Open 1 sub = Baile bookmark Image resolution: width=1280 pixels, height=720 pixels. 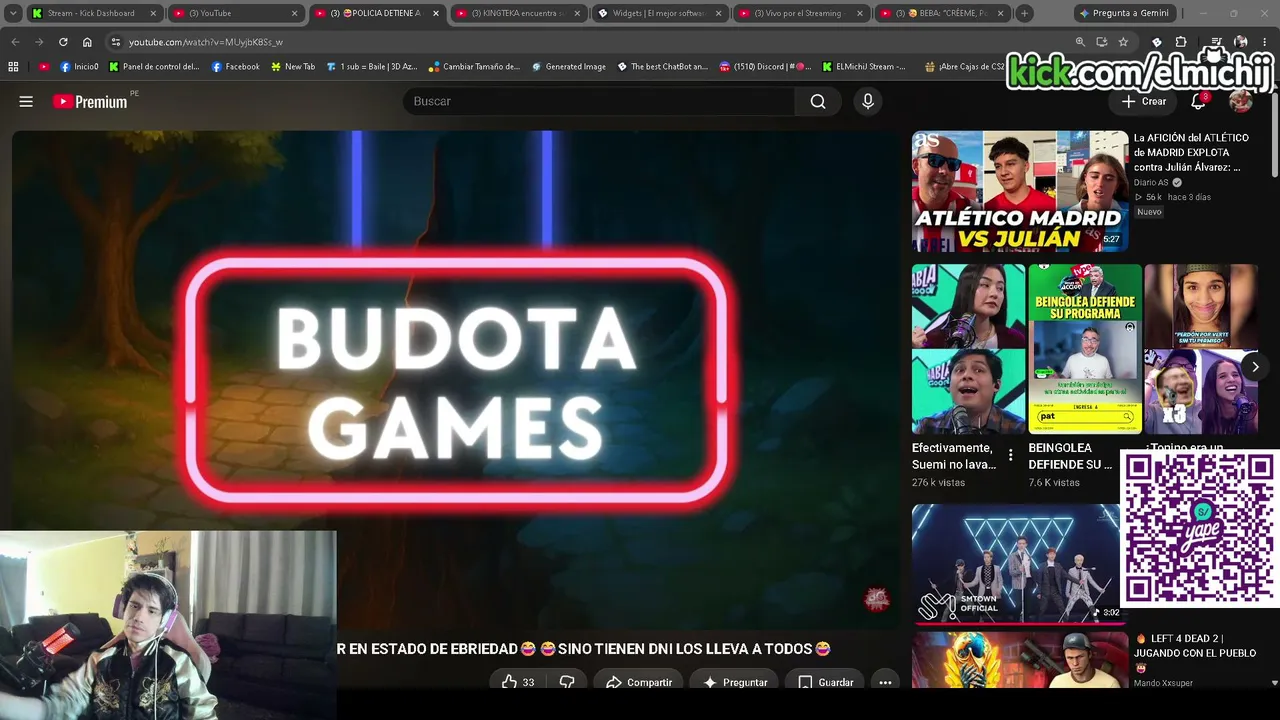[371, 67]
